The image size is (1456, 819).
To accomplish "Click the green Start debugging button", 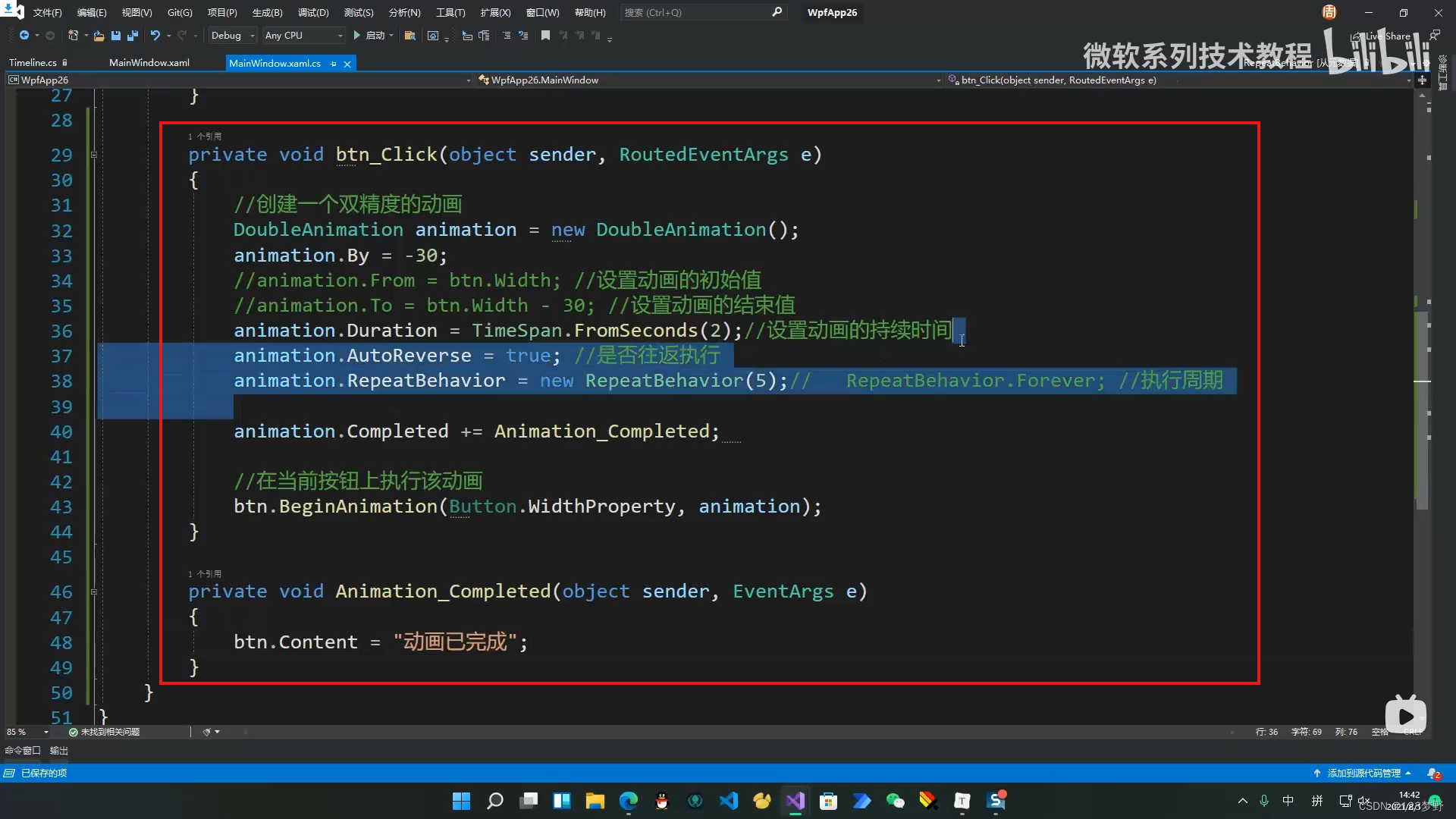I will pyautogui.click(x=356, y=36).
